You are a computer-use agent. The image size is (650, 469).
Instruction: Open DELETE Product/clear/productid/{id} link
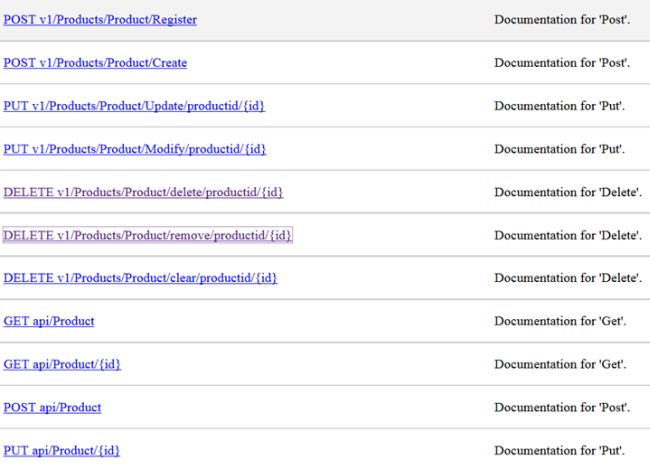(140, 278)
